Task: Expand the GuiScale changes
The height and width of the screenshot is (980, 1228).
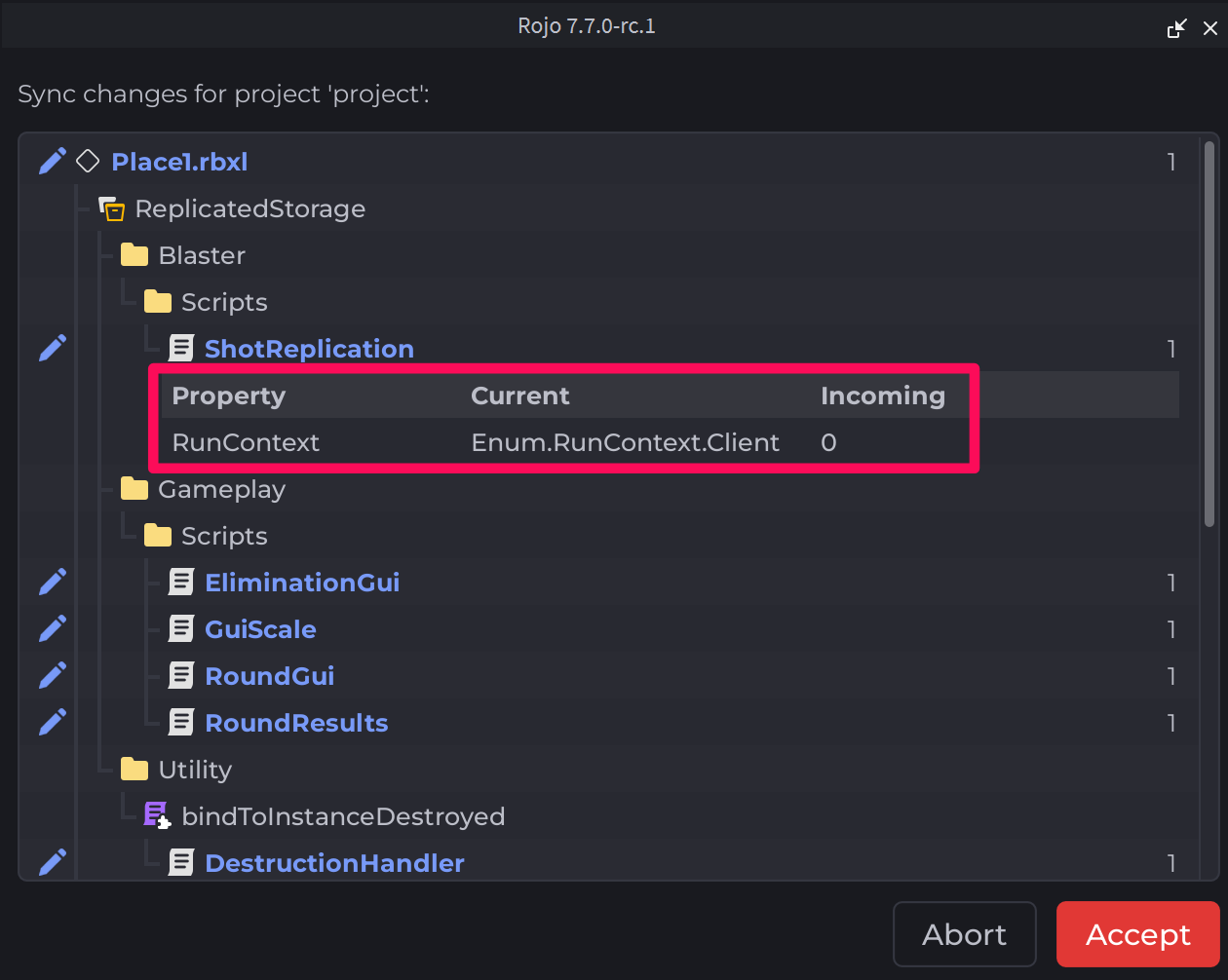Action: point(260,629)
